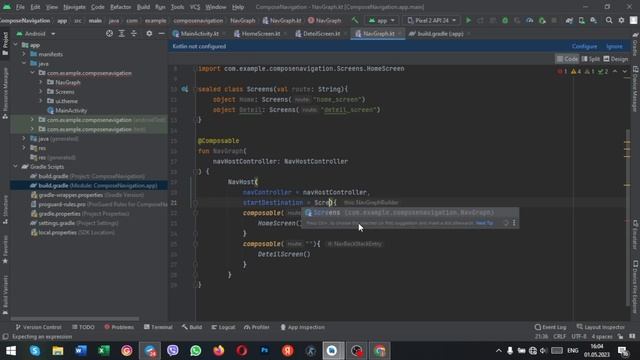Run the app with the green play button
This screenshot has width=640, height=360.
tap(468, 20)
